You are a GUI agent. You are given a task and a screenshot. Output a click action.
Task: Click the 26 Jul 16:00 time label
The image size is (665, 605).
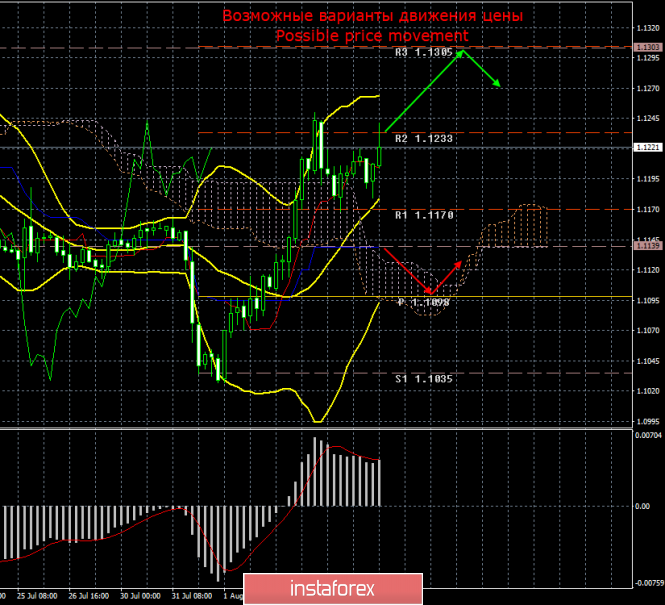tap(89, 596)
